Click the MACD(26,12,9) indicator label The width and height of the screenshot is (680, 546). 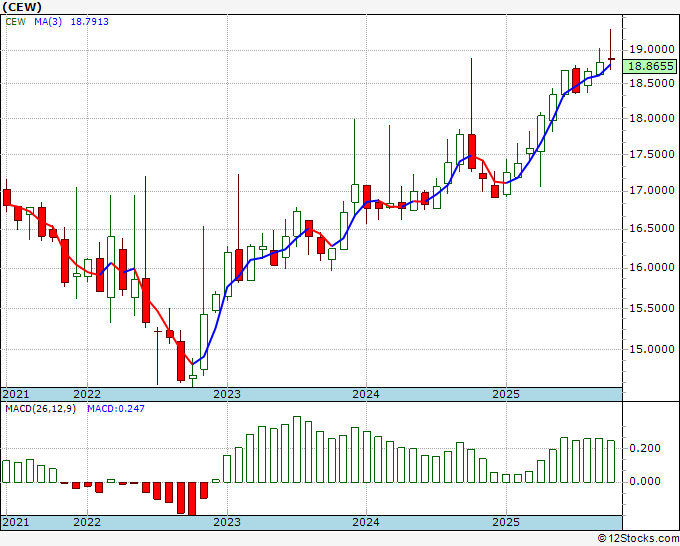40,409
